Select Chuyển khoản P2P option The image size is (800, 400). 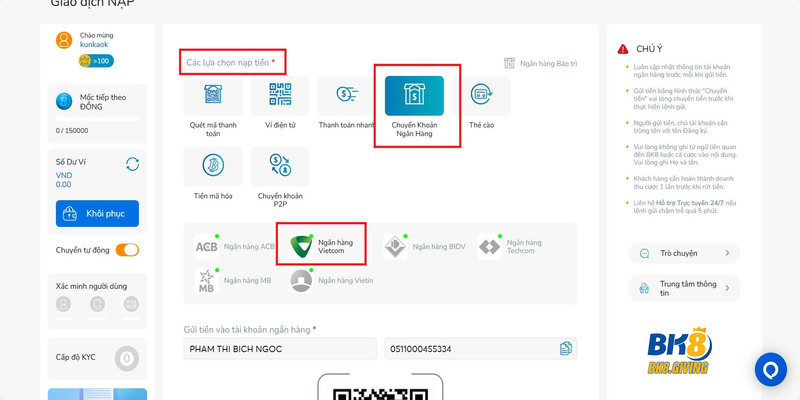coord(280,166)
